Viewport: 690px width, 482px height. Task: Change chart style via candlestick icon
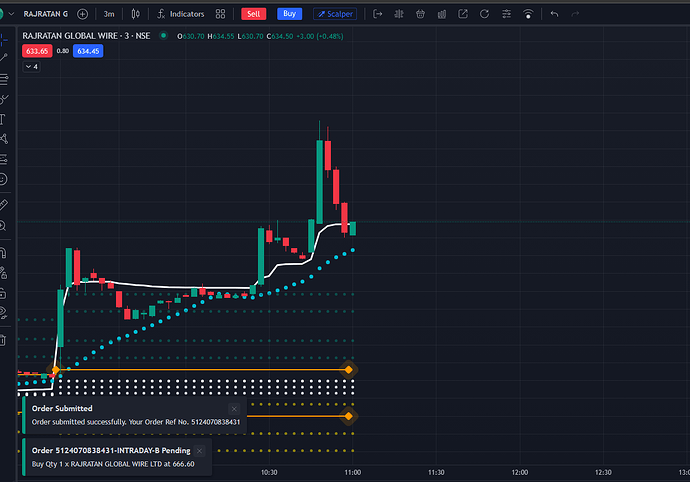(136, 14)
